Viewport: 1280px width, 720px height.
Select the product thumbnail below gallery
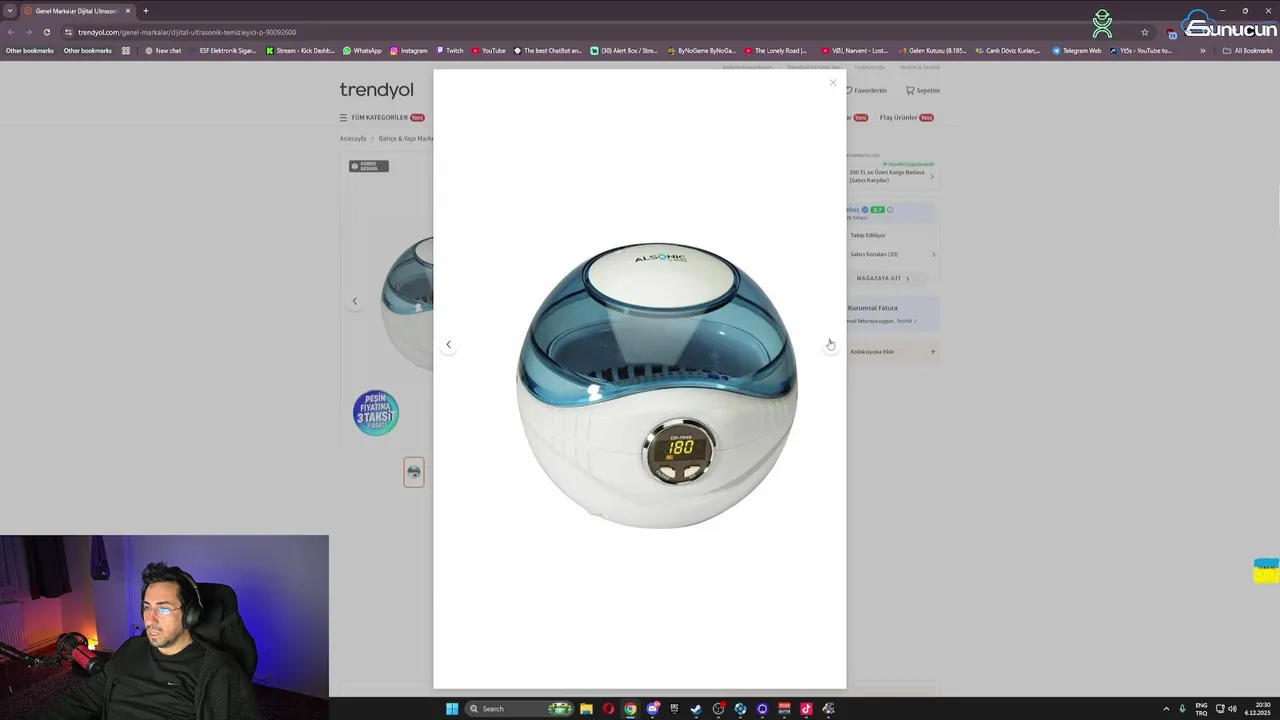(x=414, y=472)
